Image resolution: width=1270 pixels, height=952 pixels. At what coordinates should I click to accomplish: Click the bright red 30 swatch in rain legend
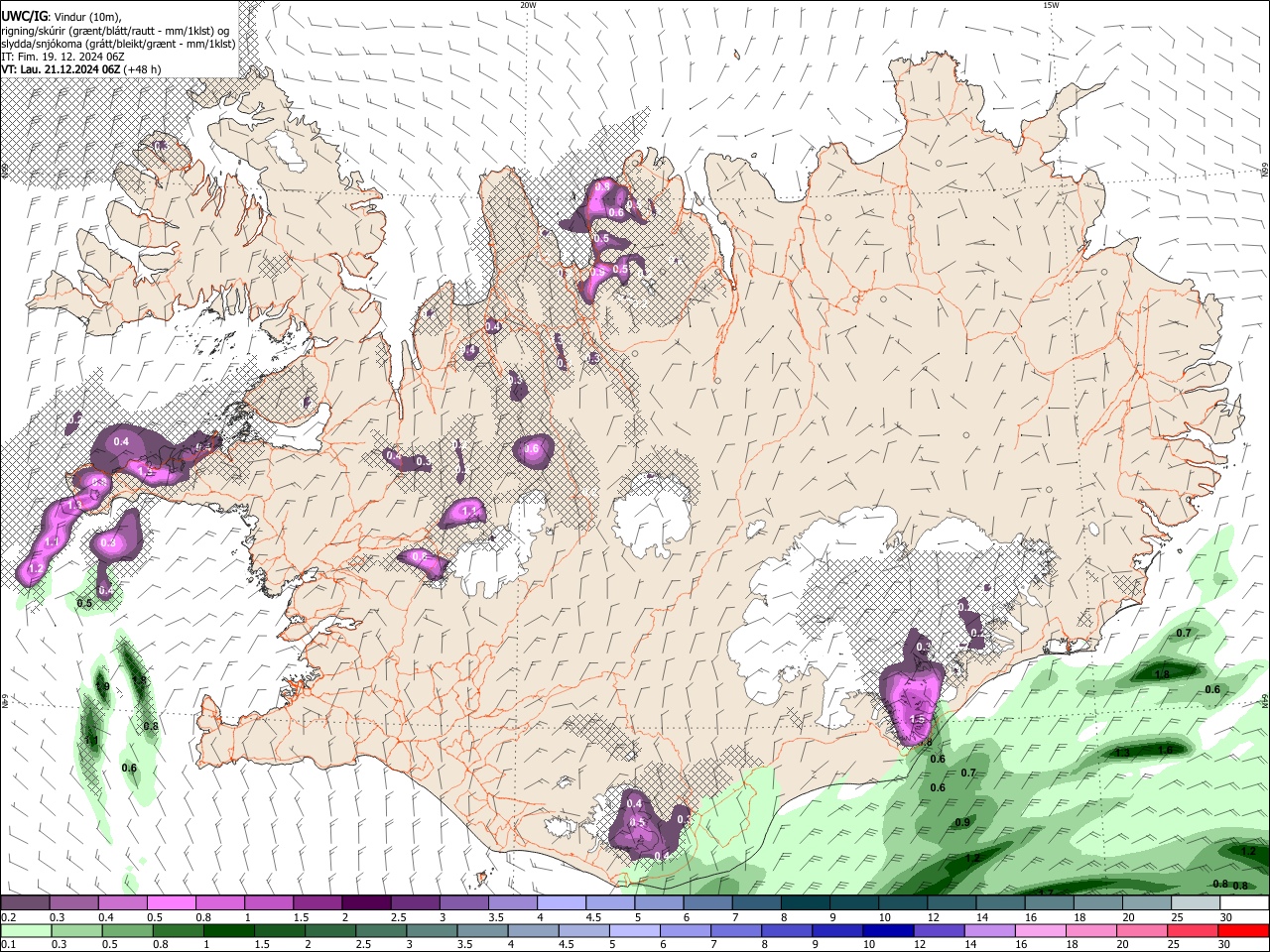(1243, 930)
